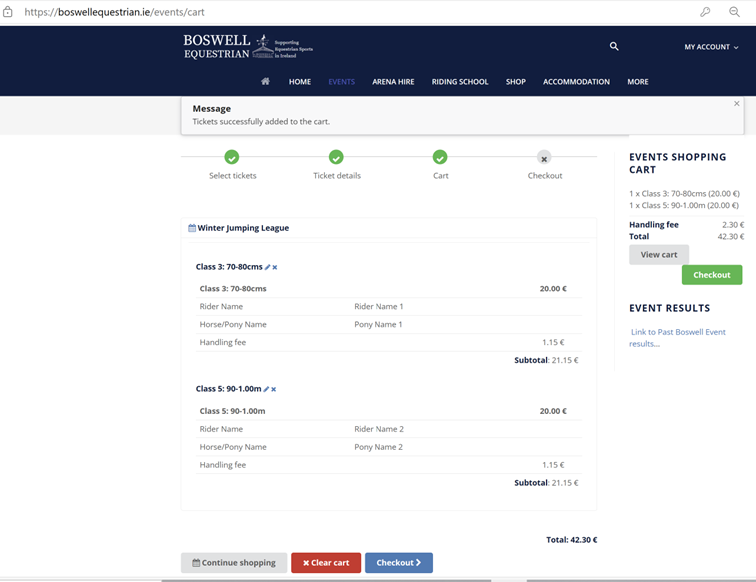This screenshot has width=756, height=582.
Task: Click the horizontal scrollbar at page bottom
Action: pyautogui.click(x=326, y=581)
